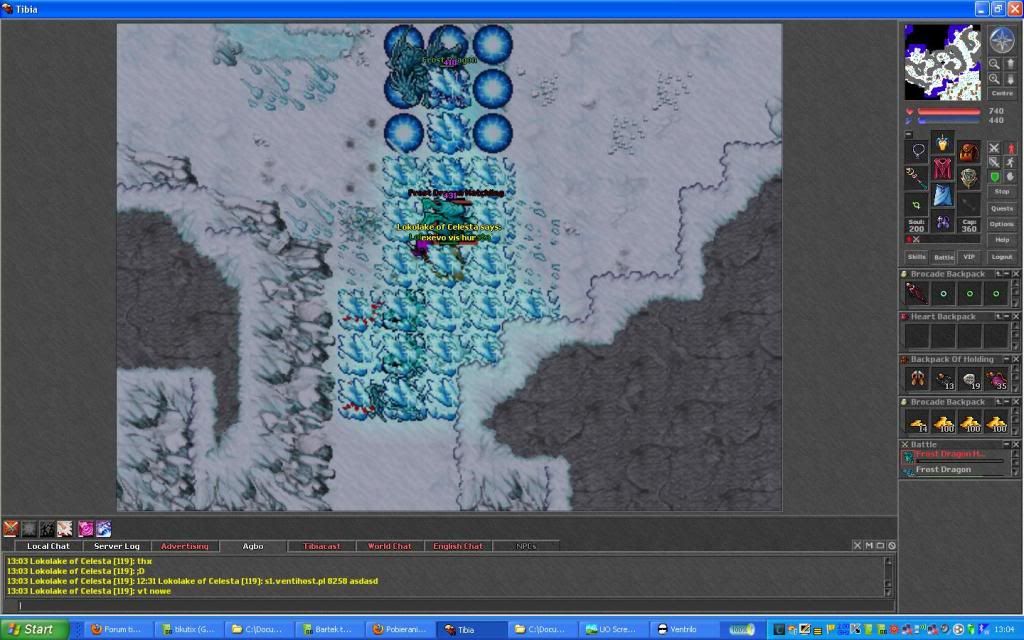Click wand item in first Brocade Backpack
The width and height of the screenshot is (1024, 640).
916,293
